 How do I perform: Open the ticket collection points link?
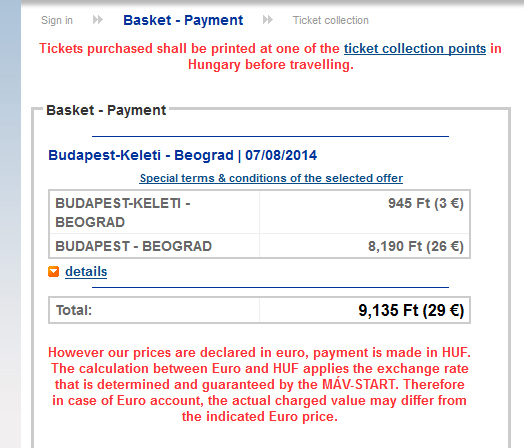point(415,49)
